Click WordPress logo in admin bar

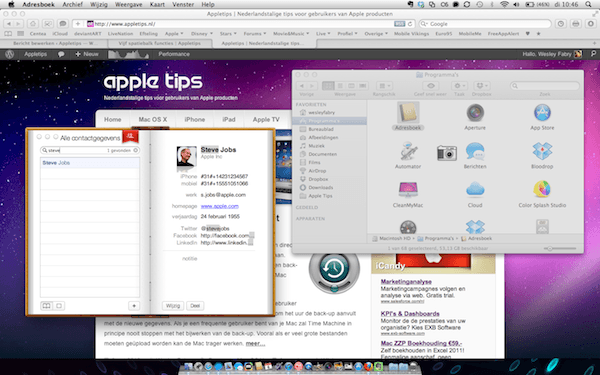[x=10, y=54]
